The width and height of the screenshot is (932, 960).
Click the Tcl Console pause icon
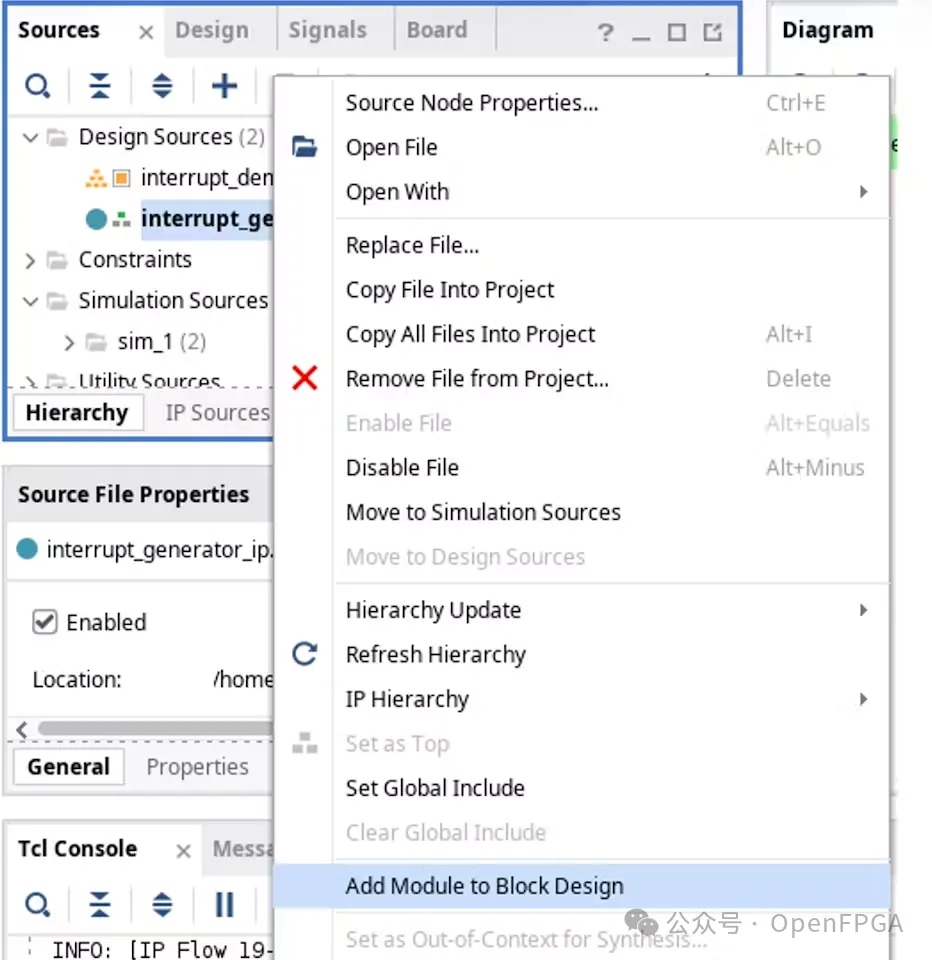click(x=224, y=905)
